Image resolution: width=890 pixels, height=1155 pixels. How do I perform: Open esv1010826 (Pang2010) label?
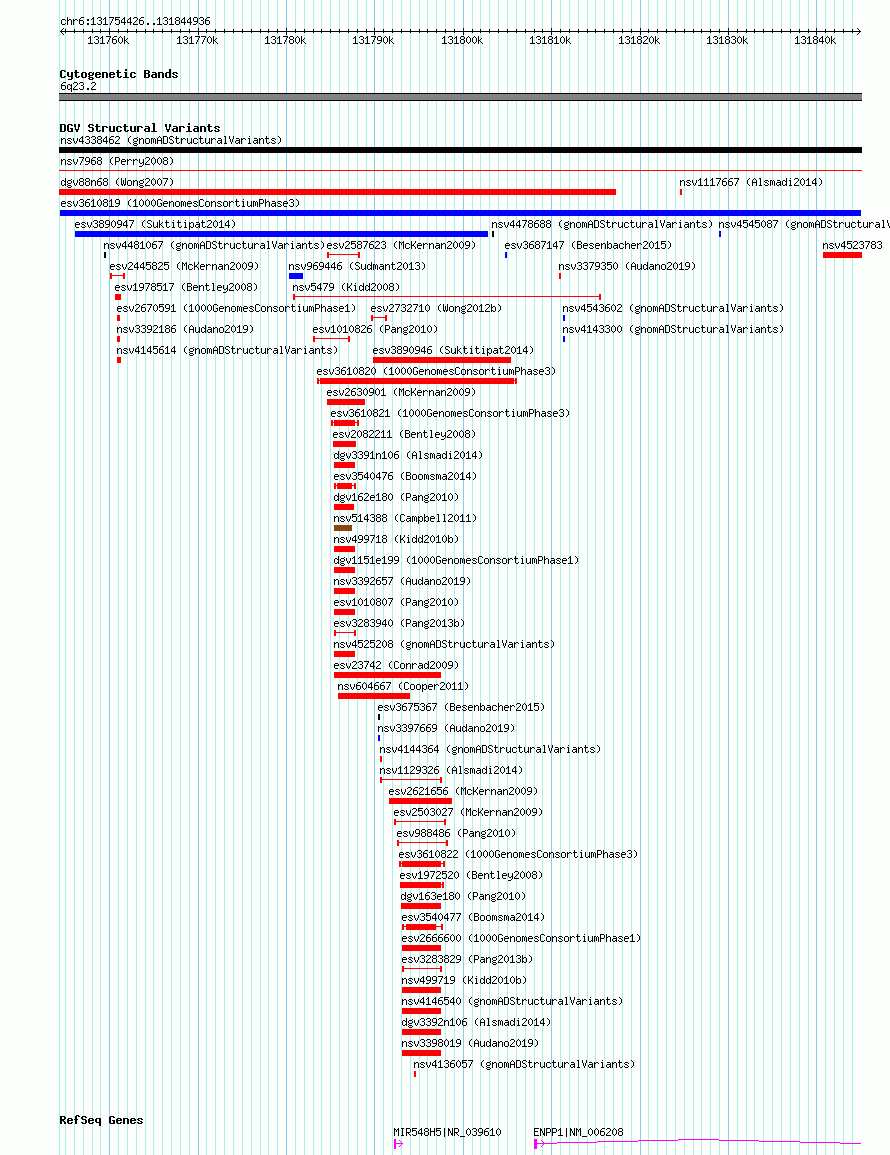click(x=375, y=329)
